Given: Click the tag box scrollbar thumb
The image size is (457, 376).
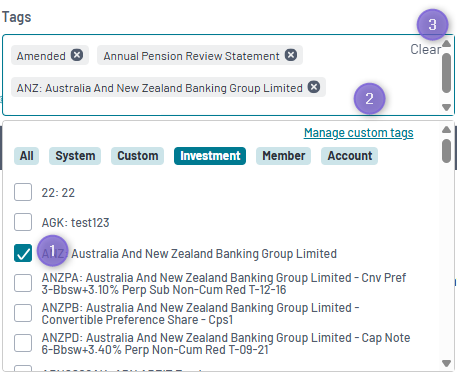Looking at the screenshot, I should (446, 73).
